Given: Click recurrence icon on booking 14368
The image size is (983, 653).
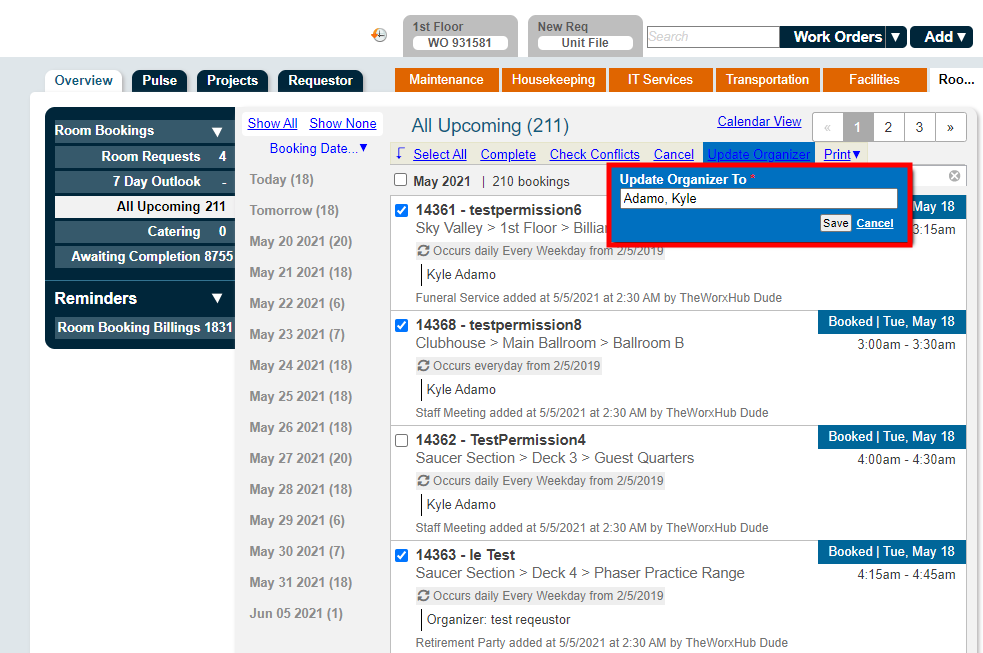Looking at the screenshot, I should [423, 365].
